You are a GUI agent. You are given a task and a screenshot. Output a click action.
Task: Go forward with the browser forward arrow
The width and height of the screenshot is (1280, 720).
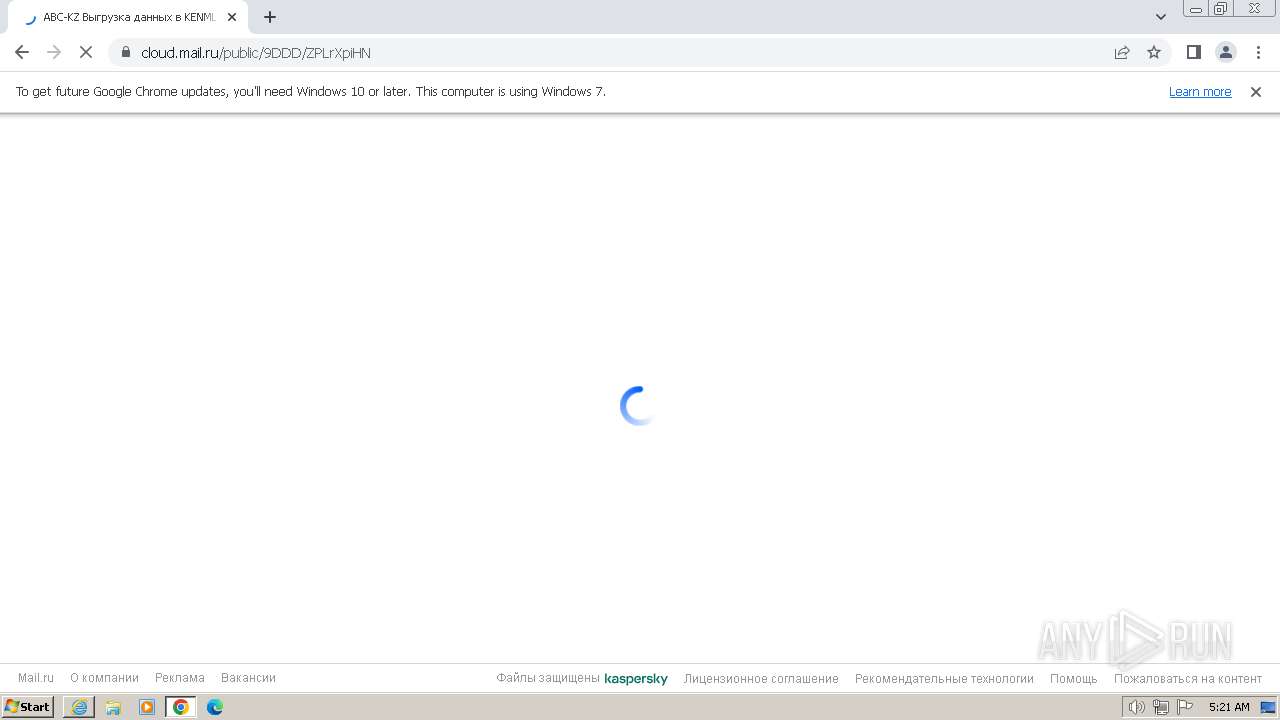pyautogui.click(x=54, y=52)
